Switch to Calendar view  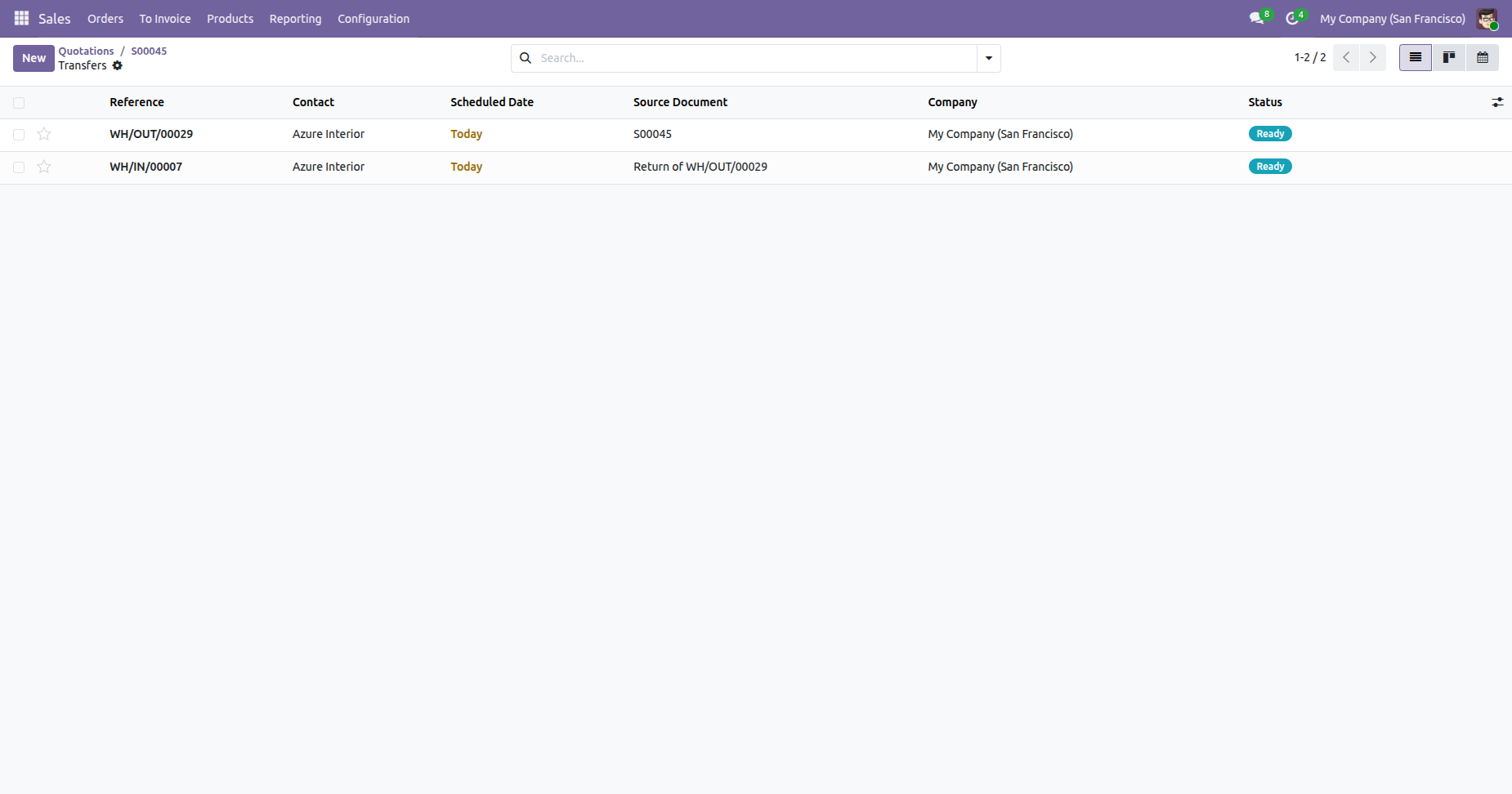(1483, 57)
